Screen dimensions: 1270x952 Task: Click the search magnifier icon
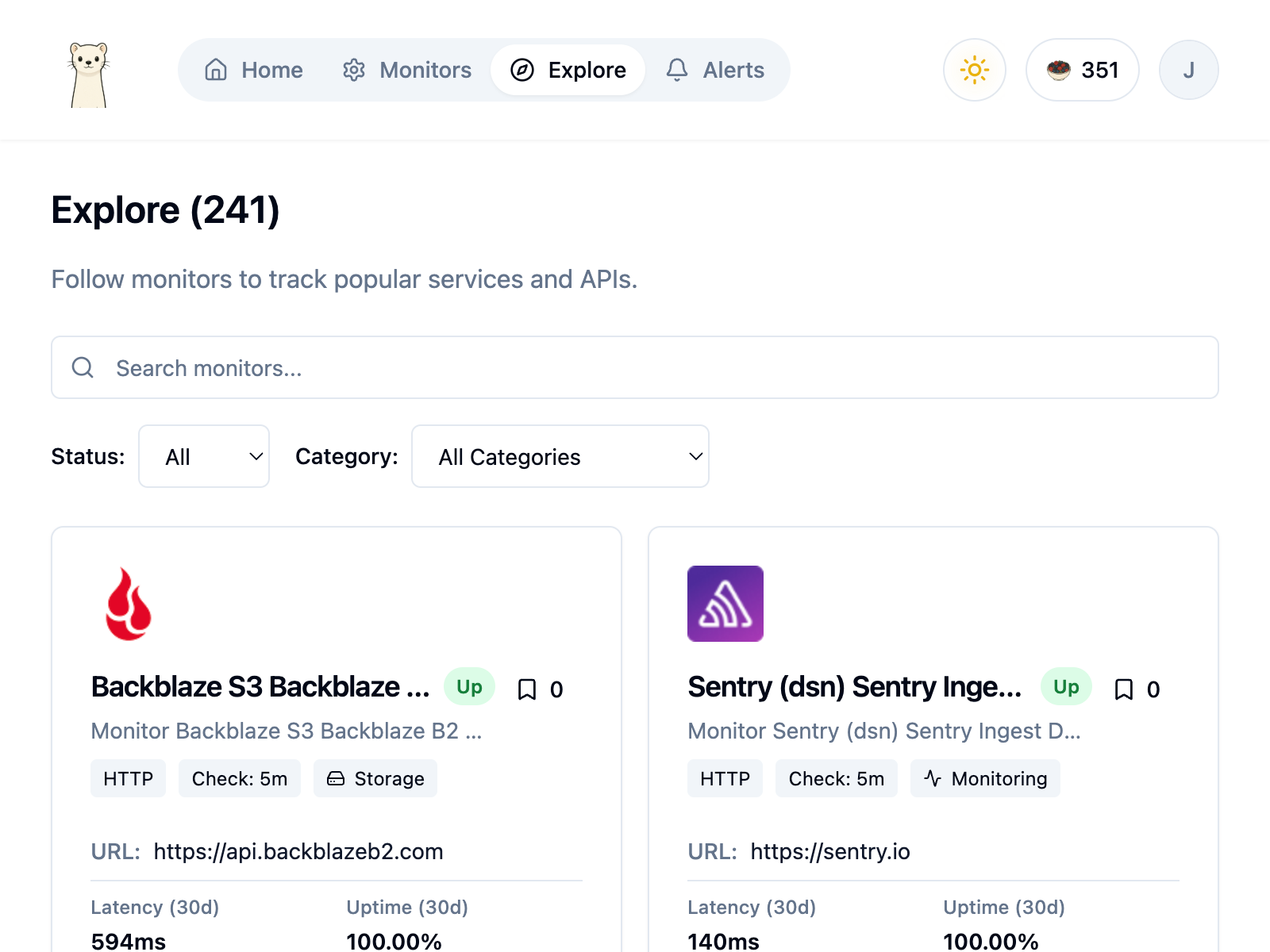point(83,367)
